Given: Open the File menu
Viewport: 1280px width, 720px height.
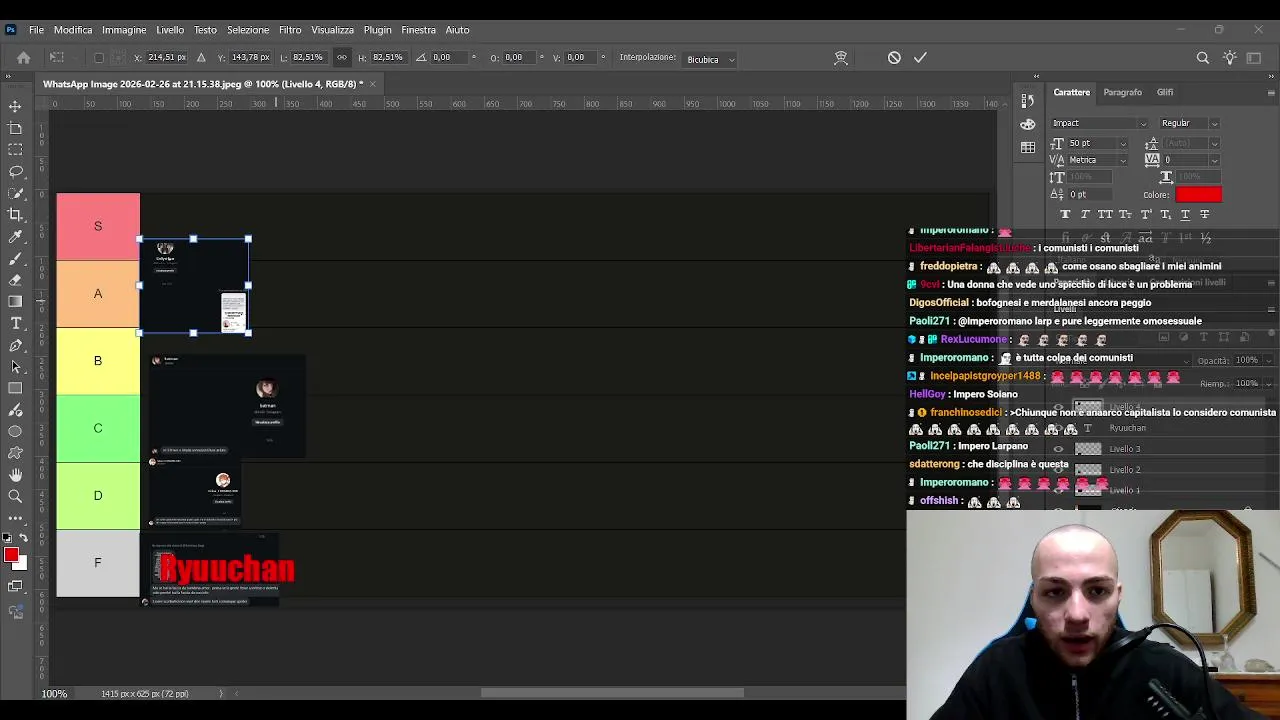Looking at the screenshot, I should [x=36, y=30].
